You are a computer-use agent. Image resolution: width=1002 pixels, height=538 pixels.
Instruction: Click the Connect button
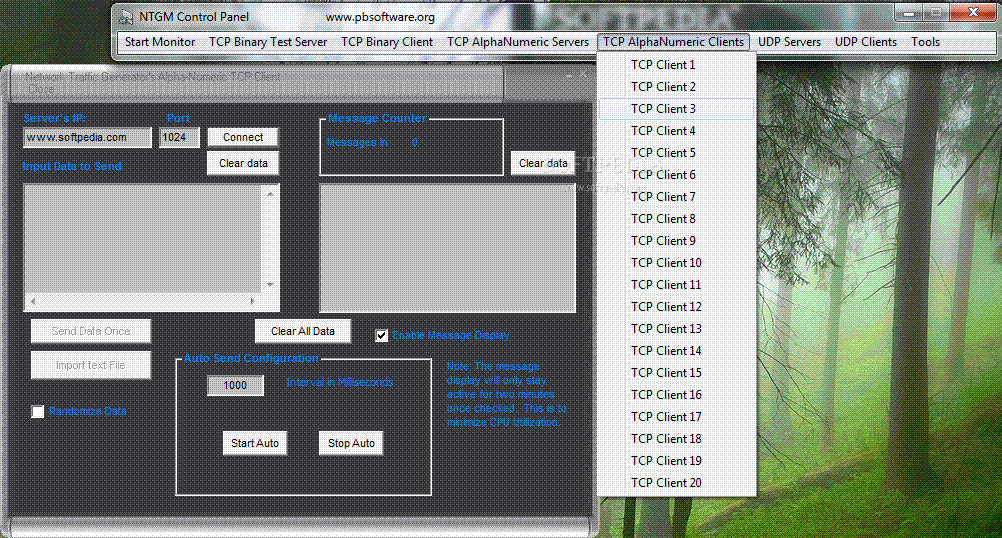[243, 137]
